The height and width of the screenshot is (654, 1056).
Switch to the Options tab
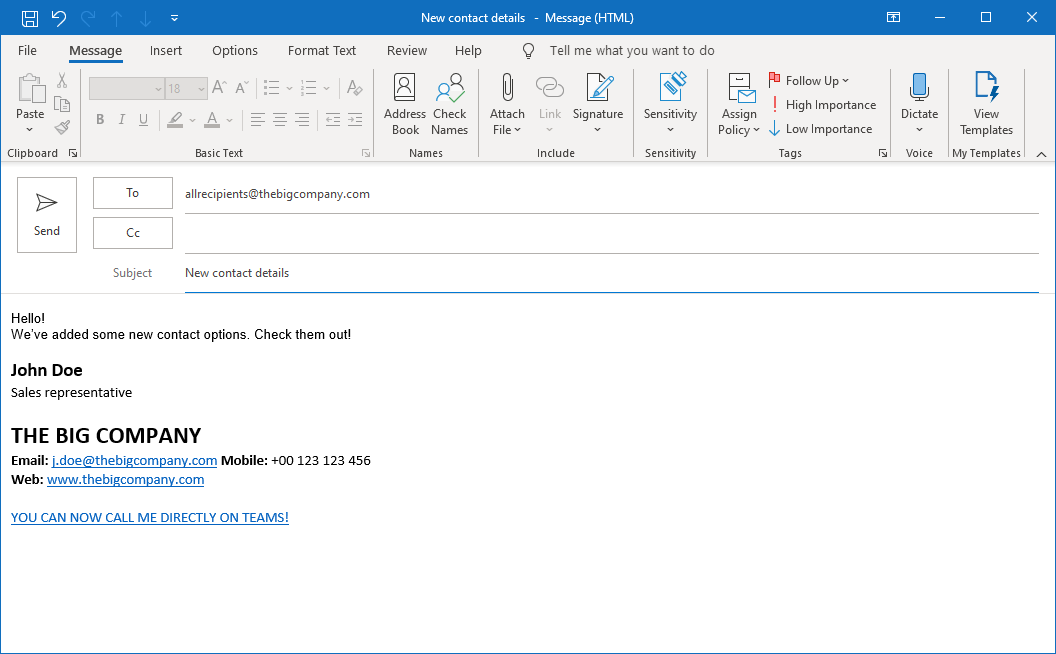(235, 51)
